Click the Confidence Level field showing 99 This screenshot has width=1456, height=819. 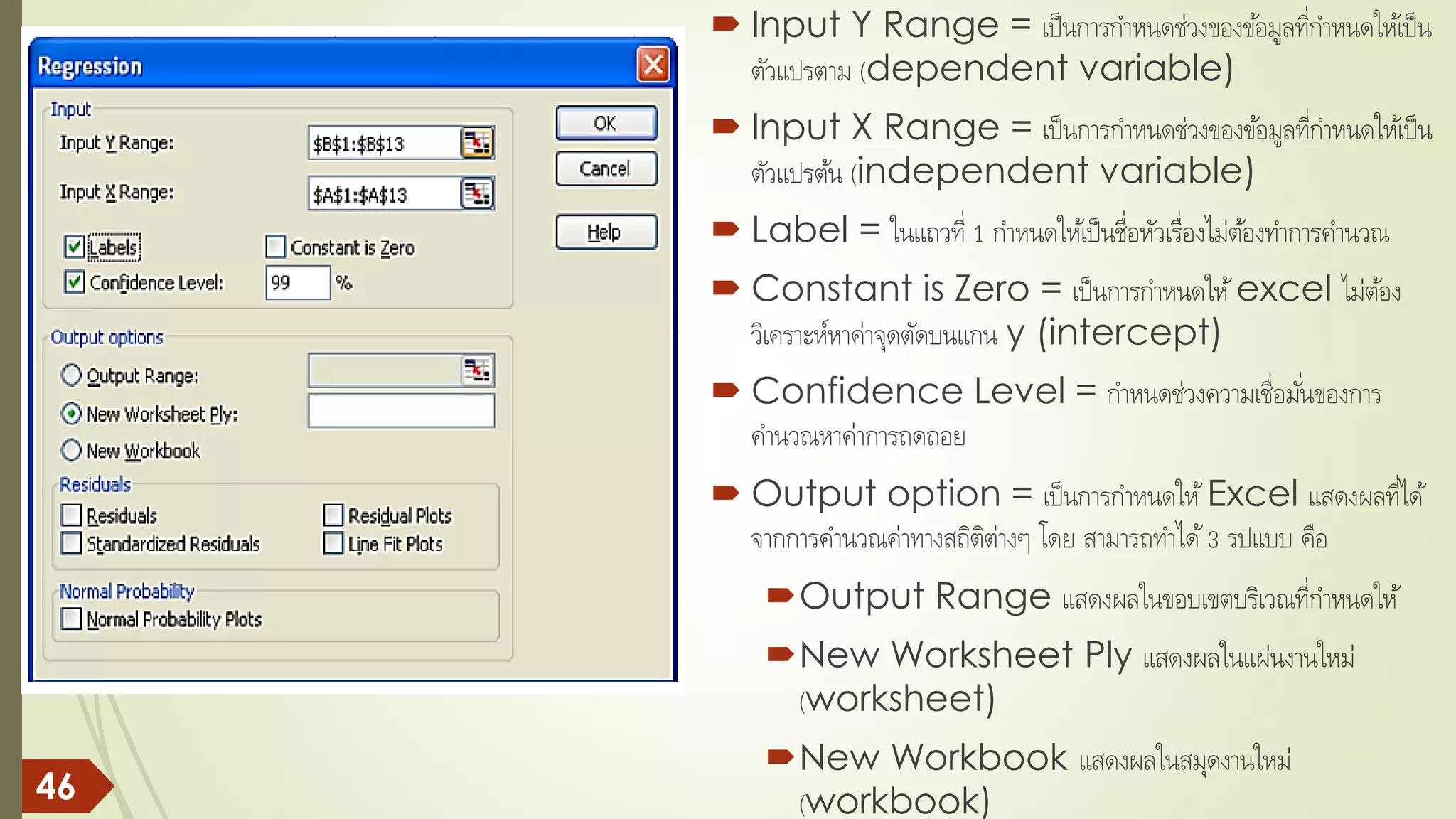point(297,282)
